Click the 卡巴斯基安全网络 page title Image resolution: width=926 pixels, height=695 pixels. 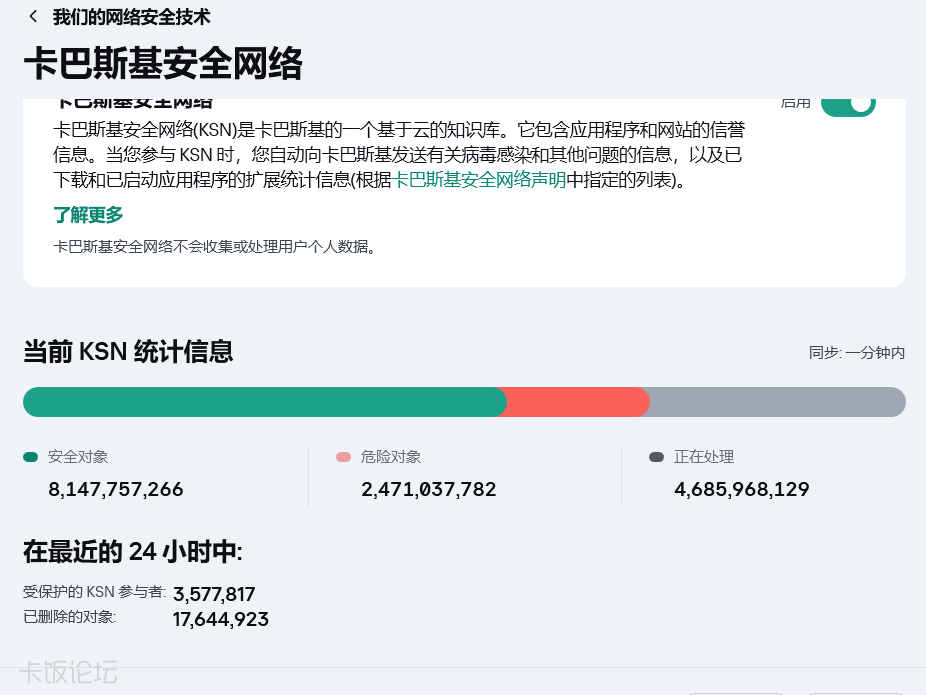(163, 63)
